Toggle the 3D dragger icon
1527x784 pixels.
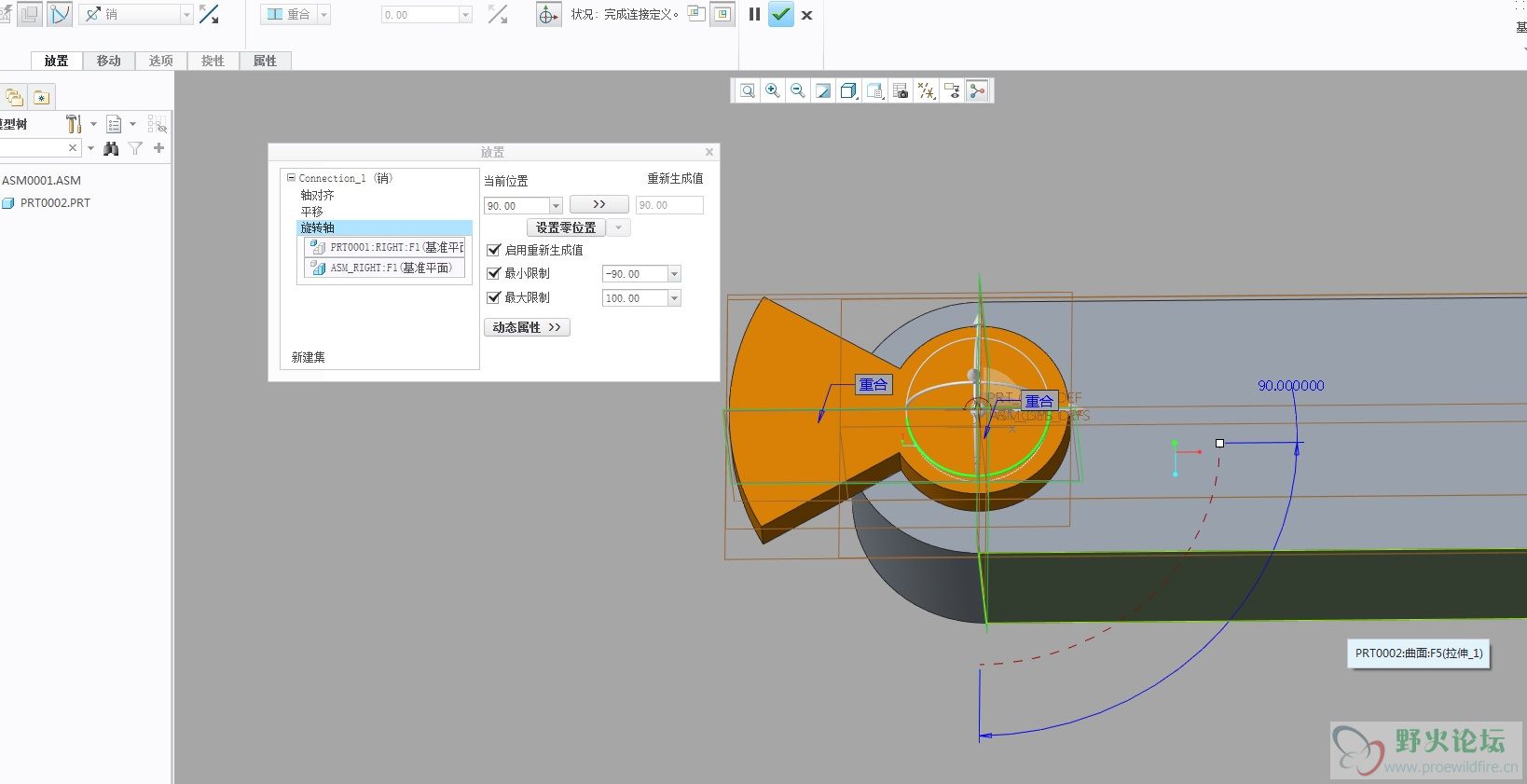549,15
